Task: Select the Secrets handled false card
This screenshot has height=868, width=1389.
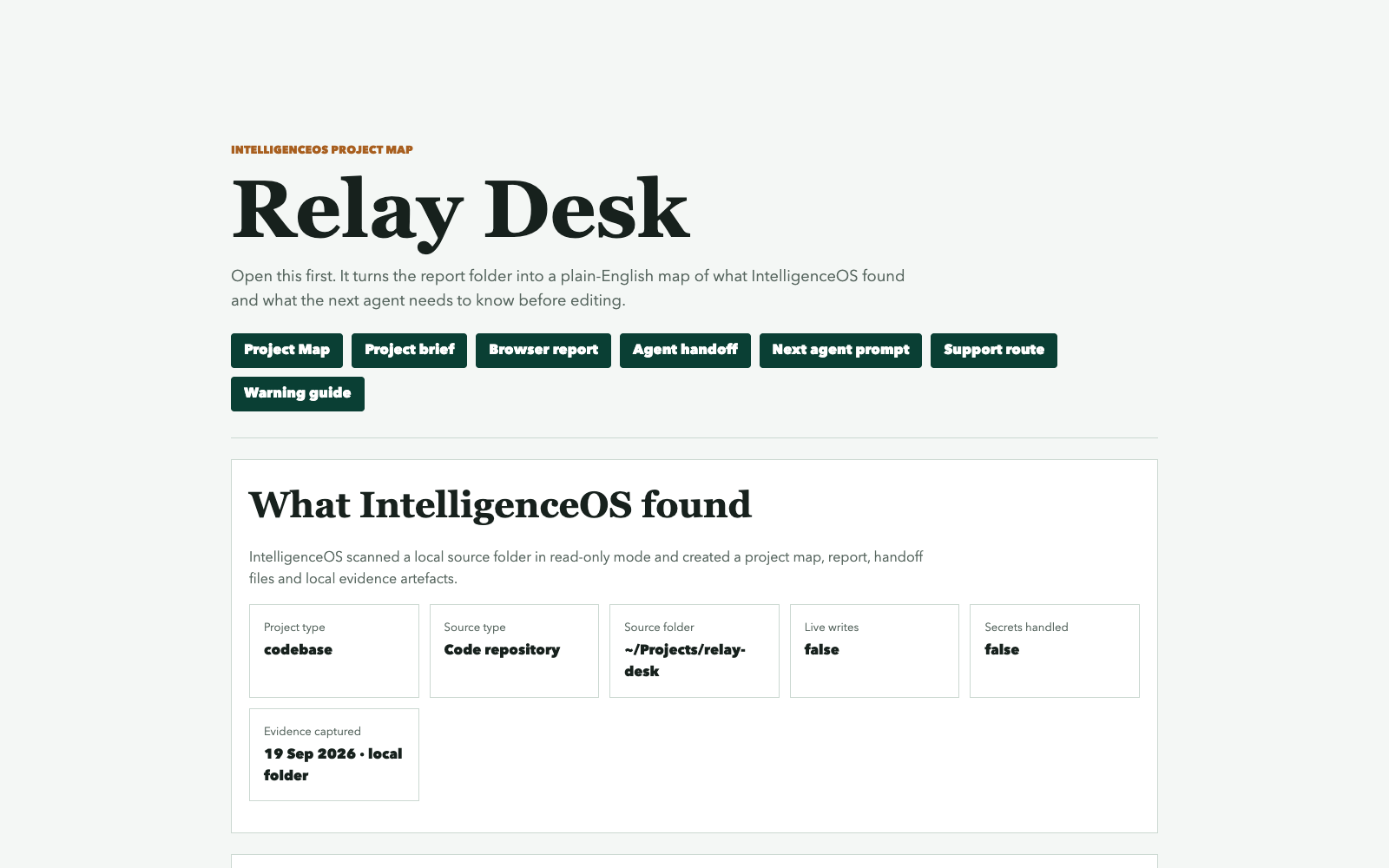Action: (1055, 651)
